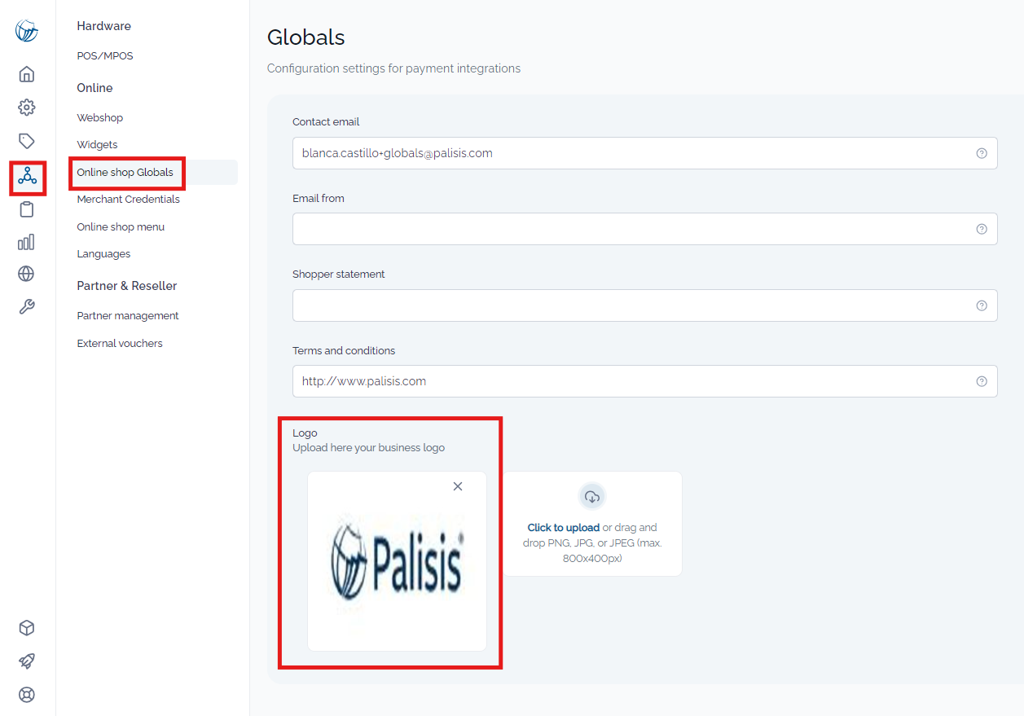Show help for the Shopper statement field
The width and height of the screenshot is (1024, 716).
(982, 306)
